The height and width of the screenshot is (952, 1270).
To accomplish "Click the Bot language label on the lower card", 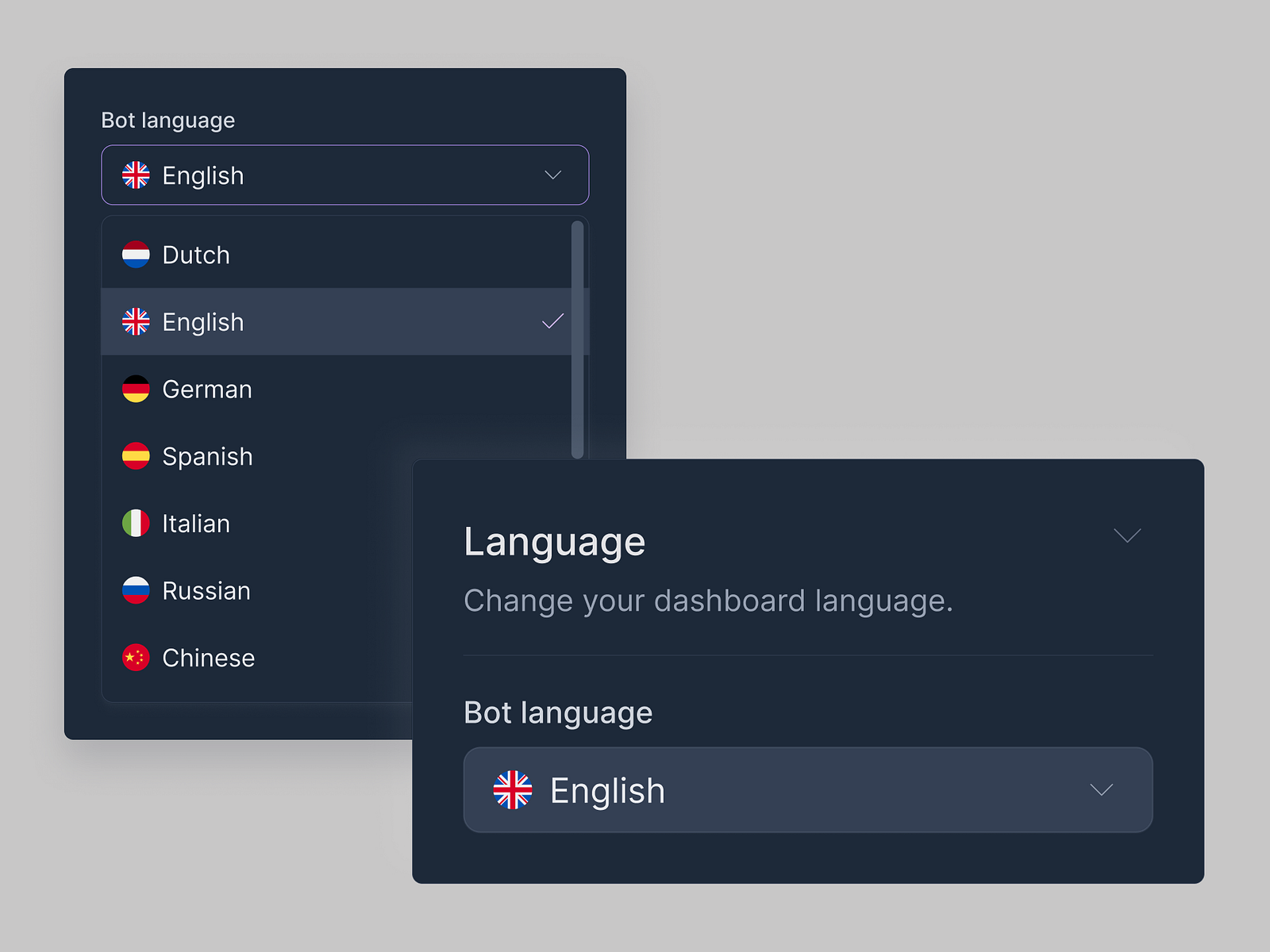I will coord(558,712).
